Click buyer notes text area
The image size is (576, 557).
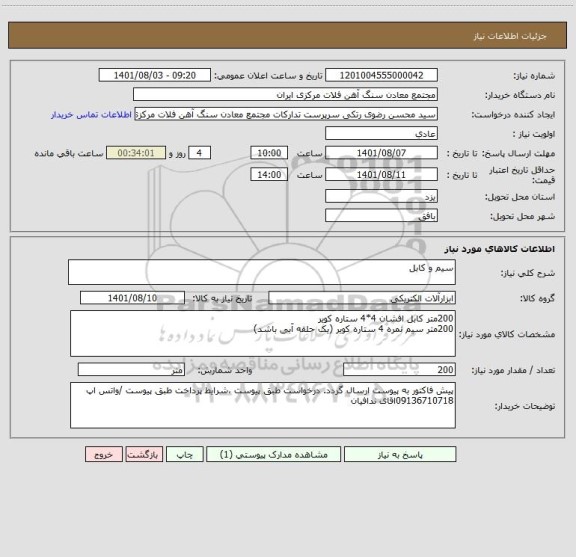pos(263,405)
